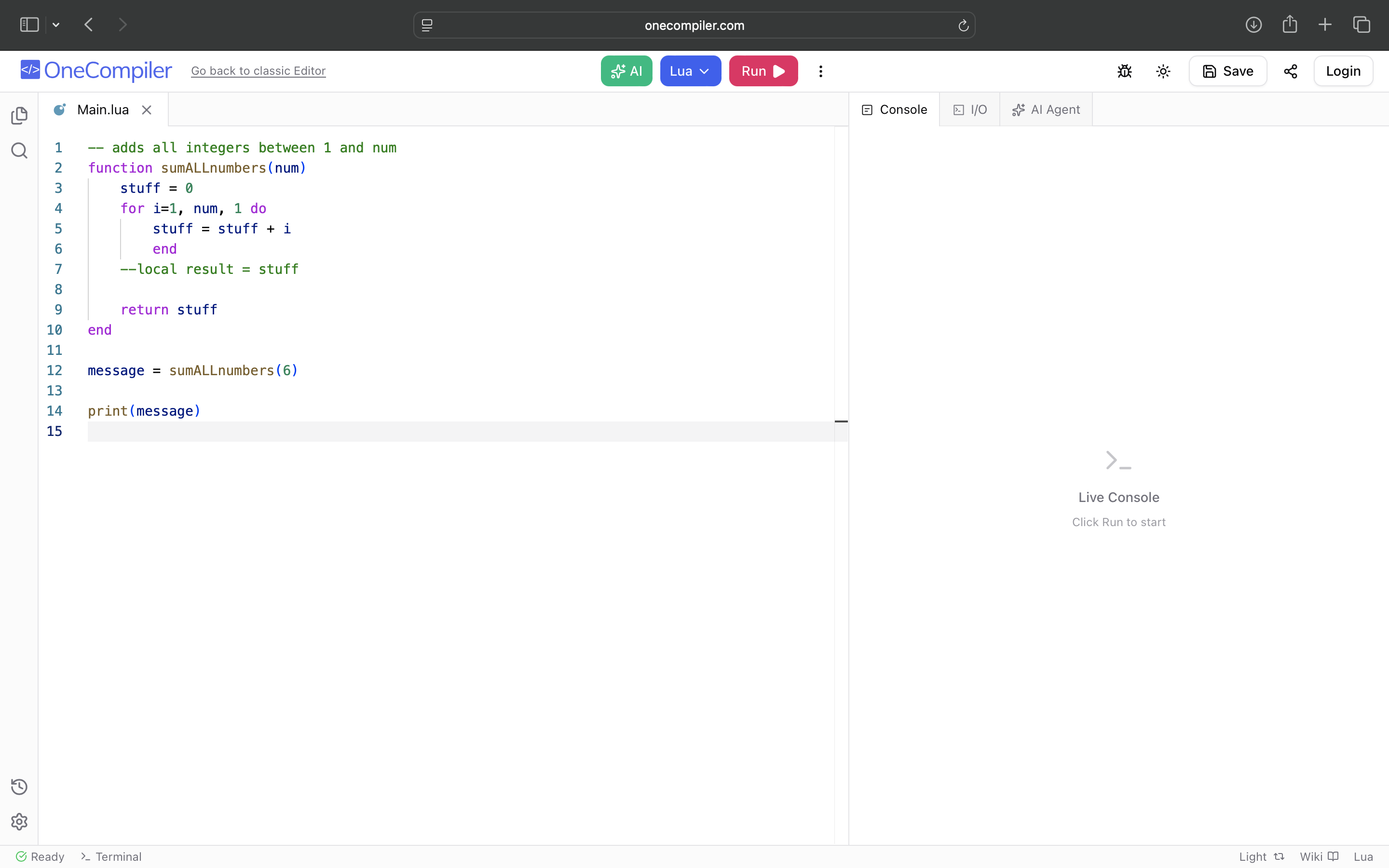Open the files explorer sidebar icon
Viewport: 1389px width, 868px height.
(x=19, y=115)
